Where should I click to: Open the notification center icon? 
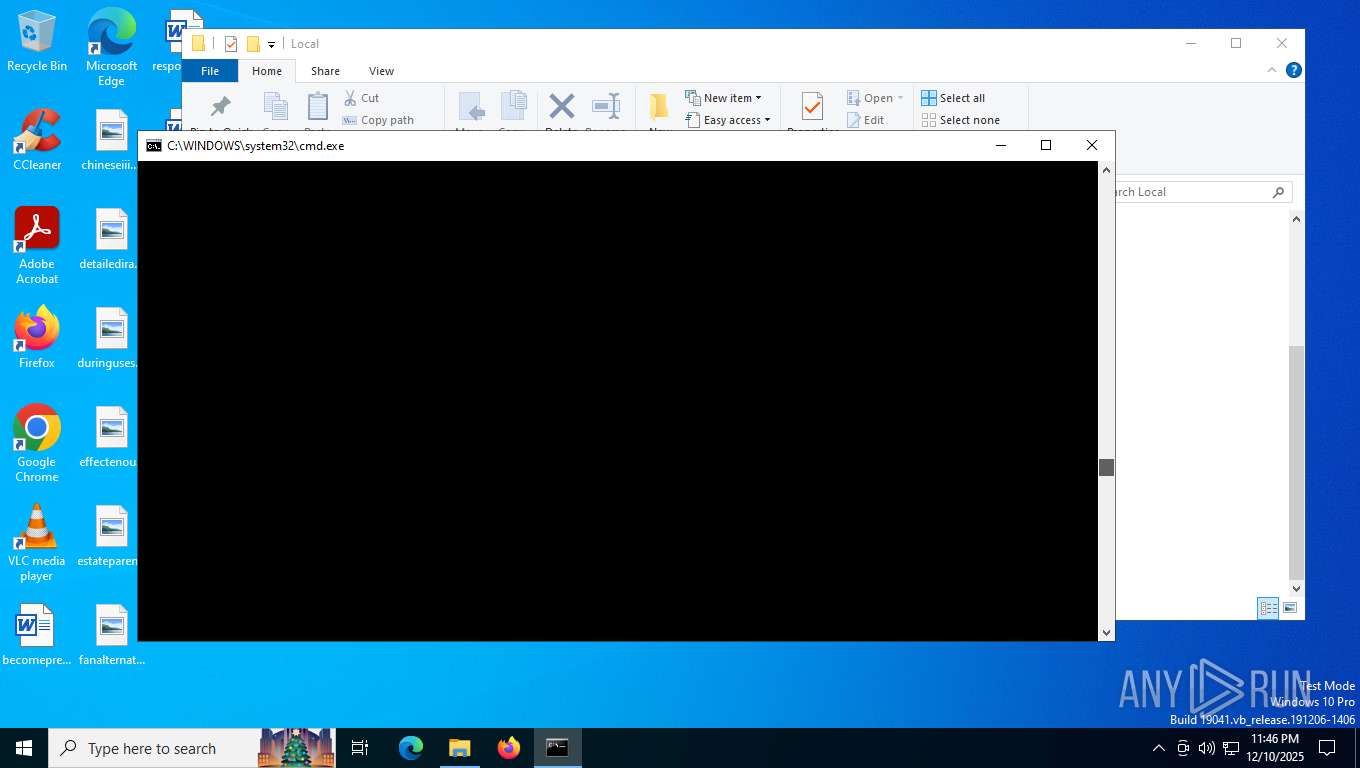(x=1327, y=748)
